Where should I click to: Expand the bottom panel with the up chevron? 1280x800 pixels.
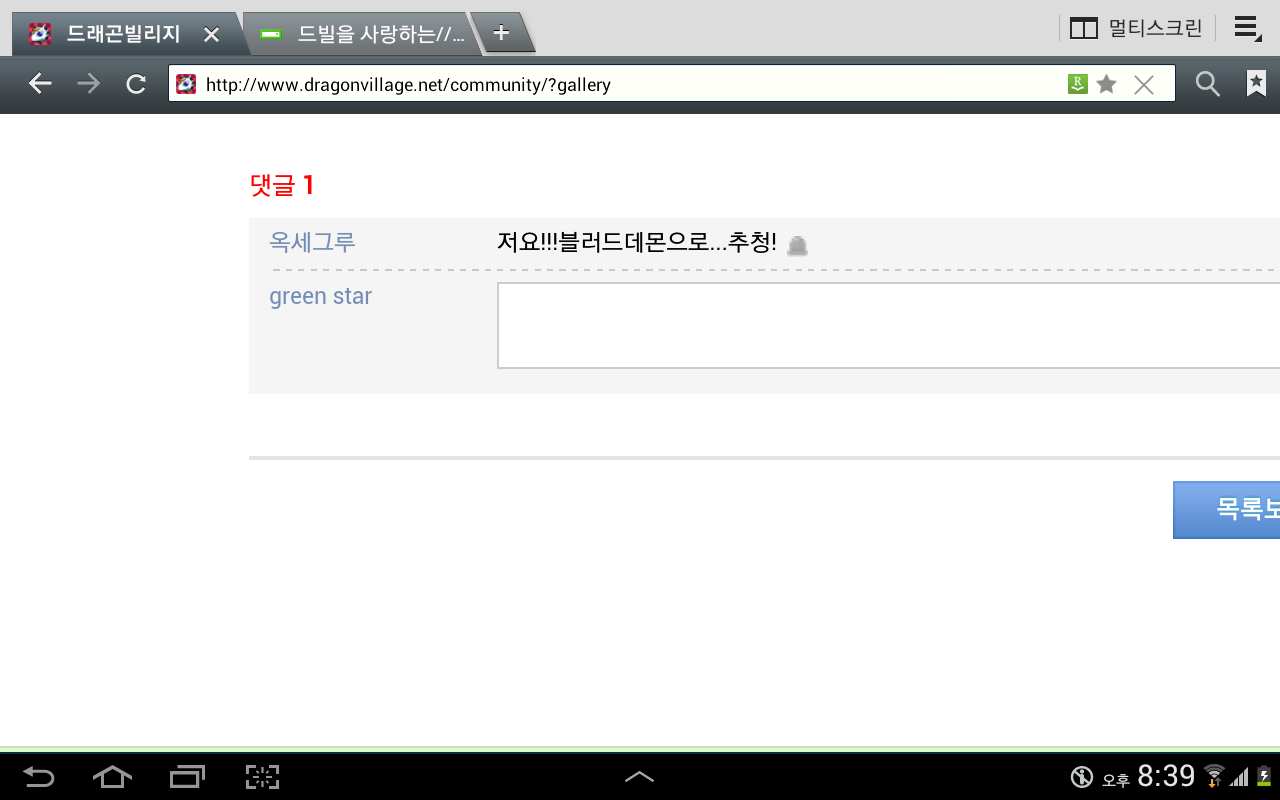click(639, 776)
